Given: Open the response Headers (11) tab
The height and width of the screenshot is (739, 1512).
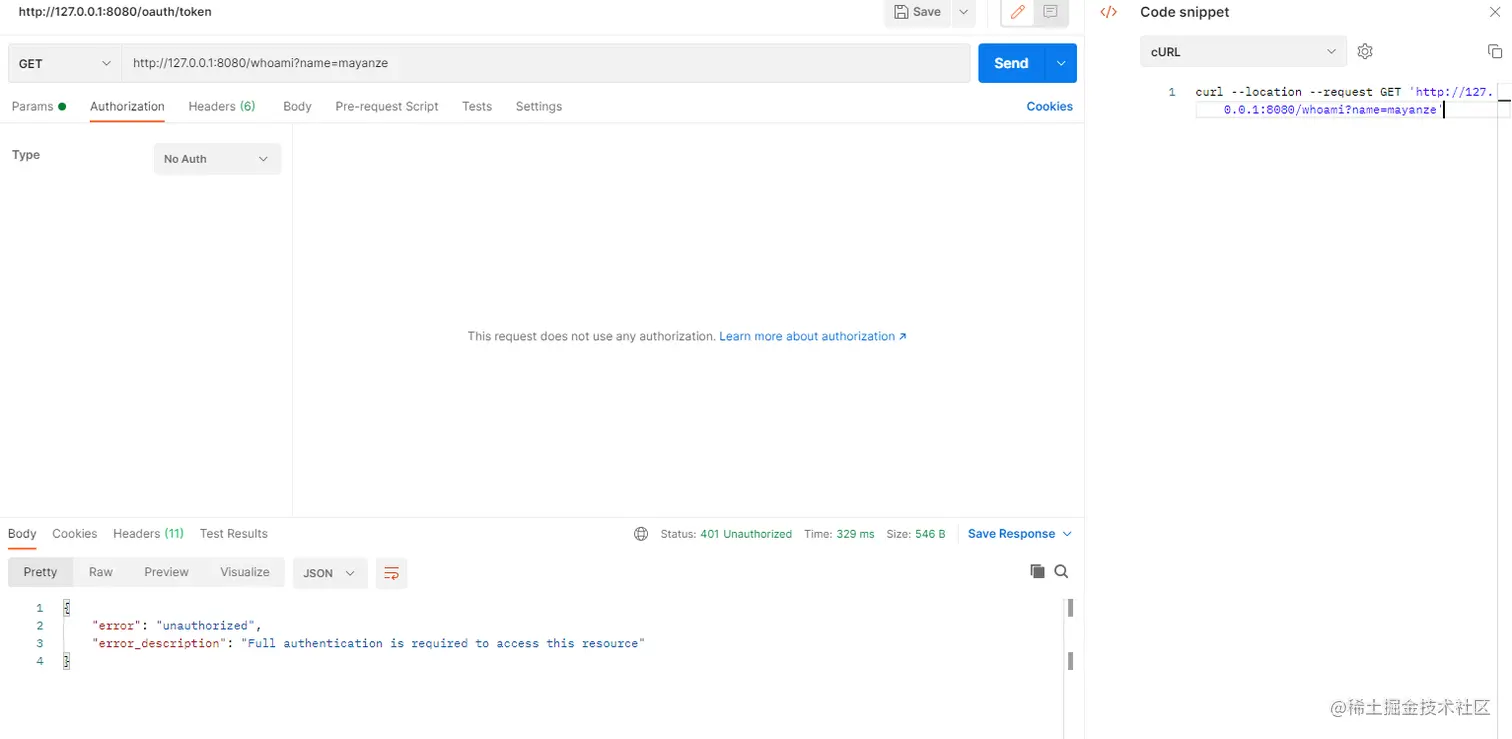Looking at the screenshot, I should [148, 534].
